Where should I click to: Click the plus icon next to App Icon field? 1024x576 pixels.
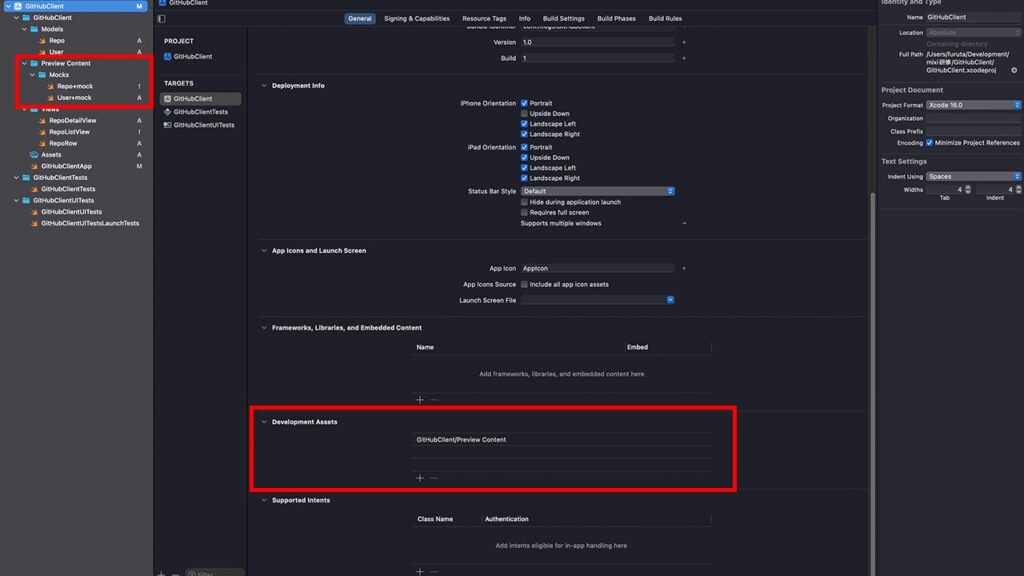tap(684, 269)
